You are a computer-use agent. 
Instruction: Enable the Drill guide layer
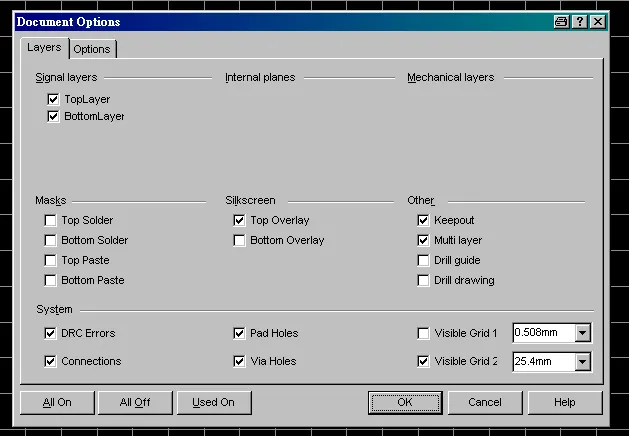pos(423,260)
